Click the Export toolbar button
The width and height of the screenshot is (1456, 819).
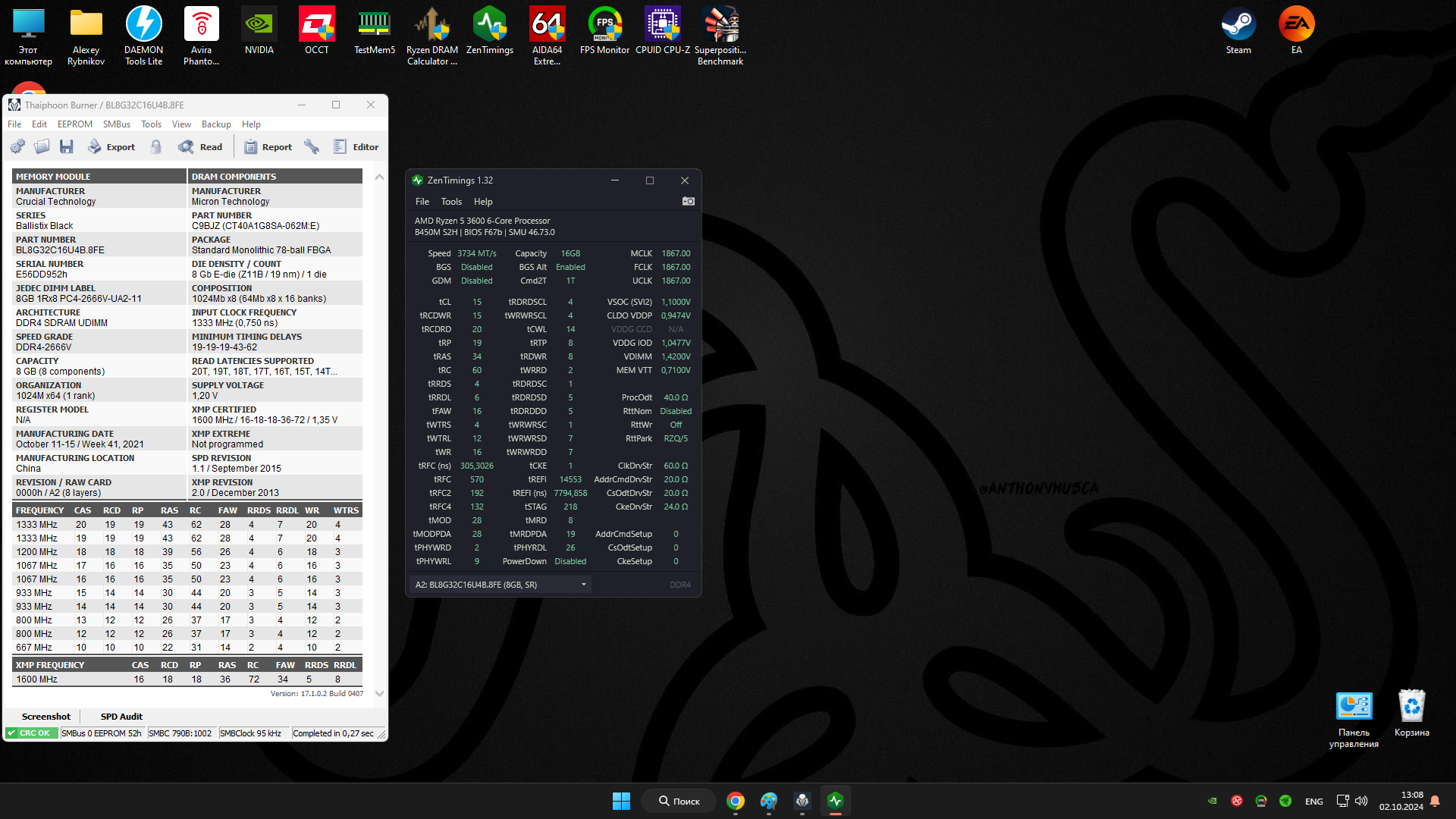[111, 147]
